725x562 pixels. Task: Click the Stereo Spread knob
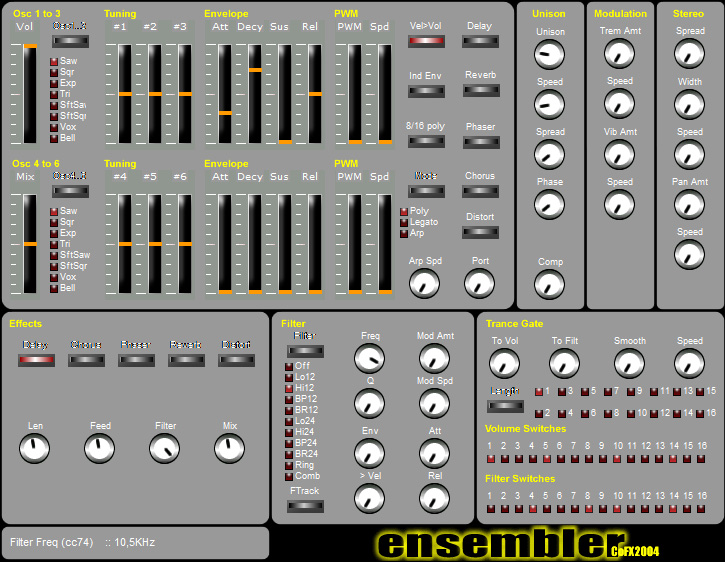[x=689, y=53]
